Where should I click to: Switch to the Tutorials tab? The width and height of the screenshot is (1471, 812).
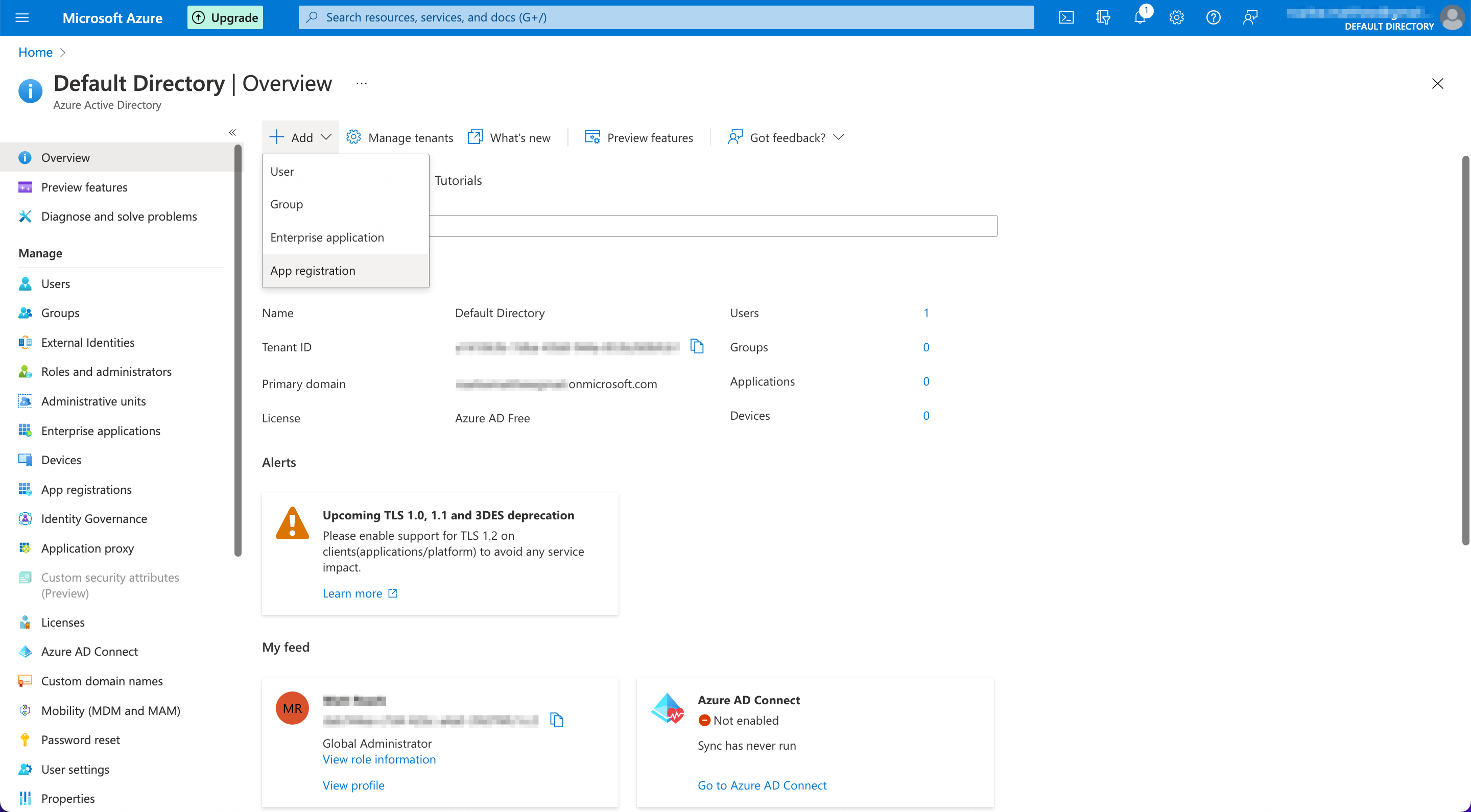[458, 180]
